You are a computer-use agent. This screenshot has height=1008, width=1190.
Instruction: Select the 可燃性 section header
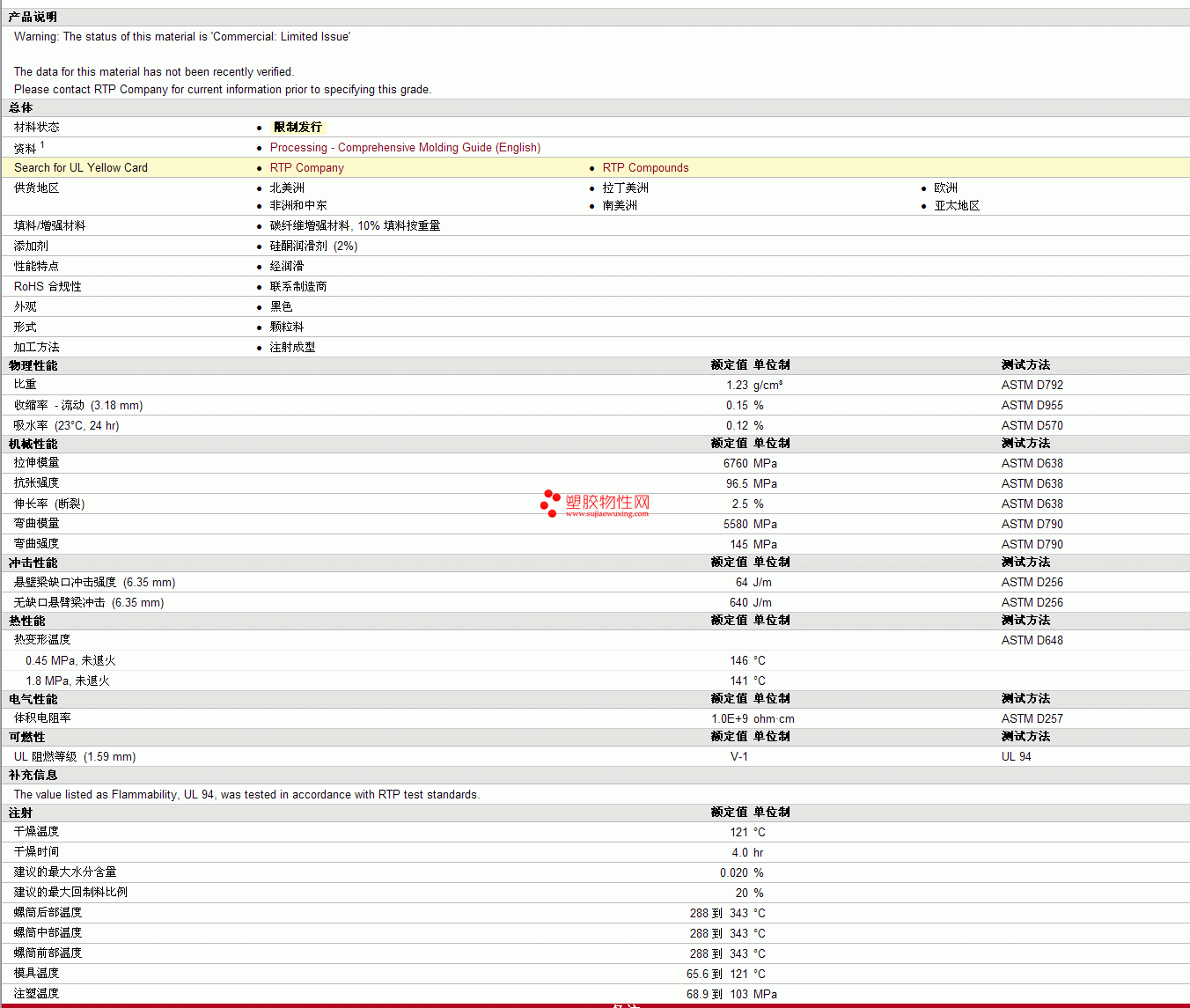pos(26,737)
